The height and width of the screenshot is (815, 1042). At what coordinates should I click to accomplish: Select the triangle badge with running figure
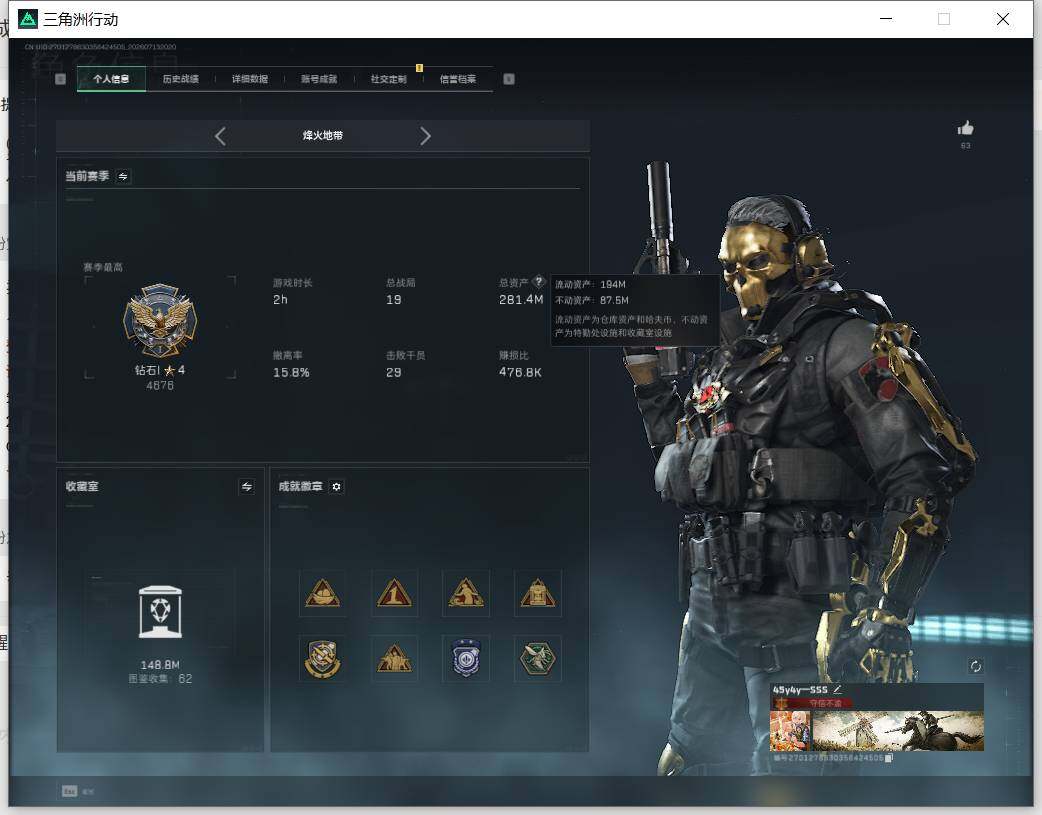point(466,593)
